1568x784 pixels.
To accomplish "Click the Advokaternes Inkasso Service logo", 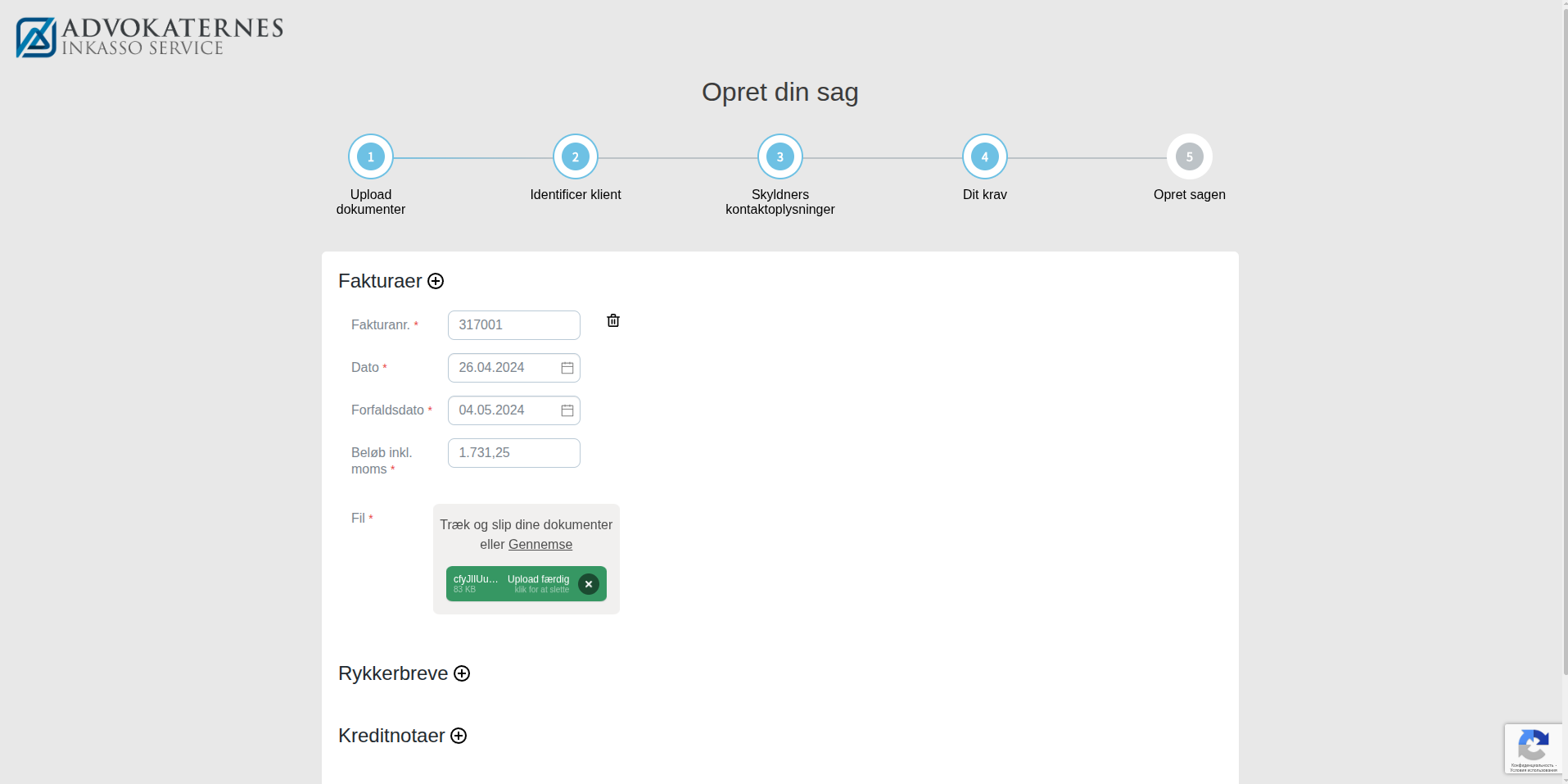I will coord(150,38).
